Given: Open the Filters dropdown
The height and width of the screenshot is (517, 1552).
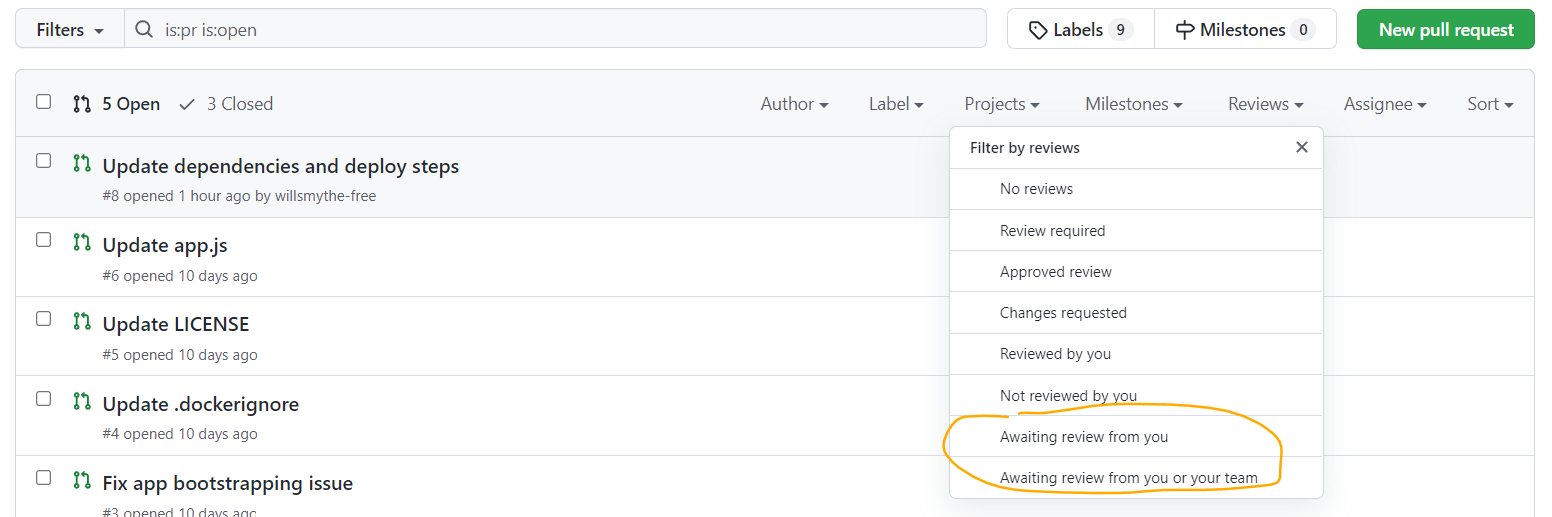Looking at the screenshot, I should 70,30.
